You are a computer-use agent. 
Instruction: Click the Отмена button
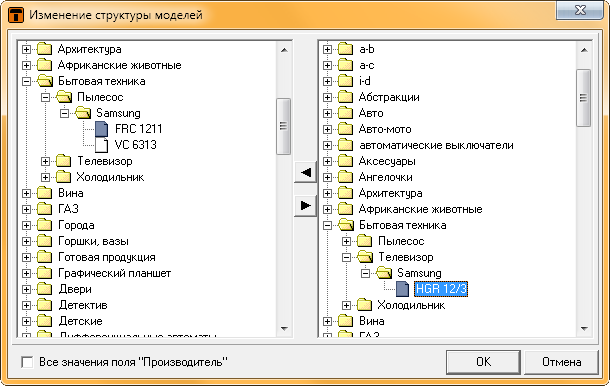click(x=561, y=362)
